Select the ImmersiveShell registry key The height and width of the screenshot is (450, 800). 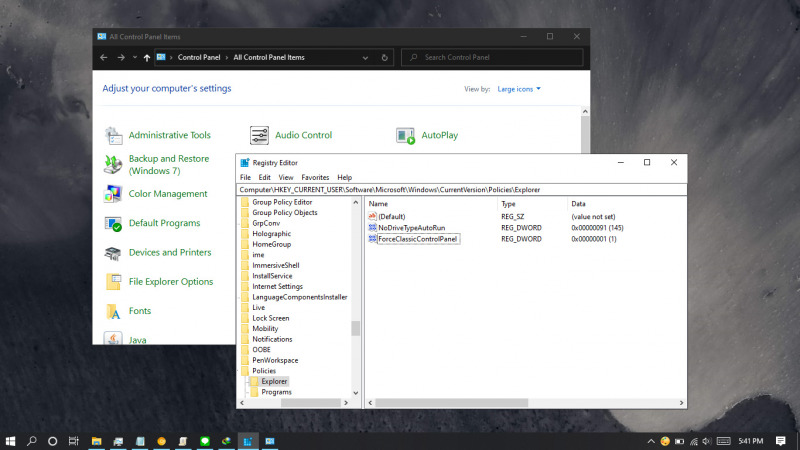pos(276,265)
